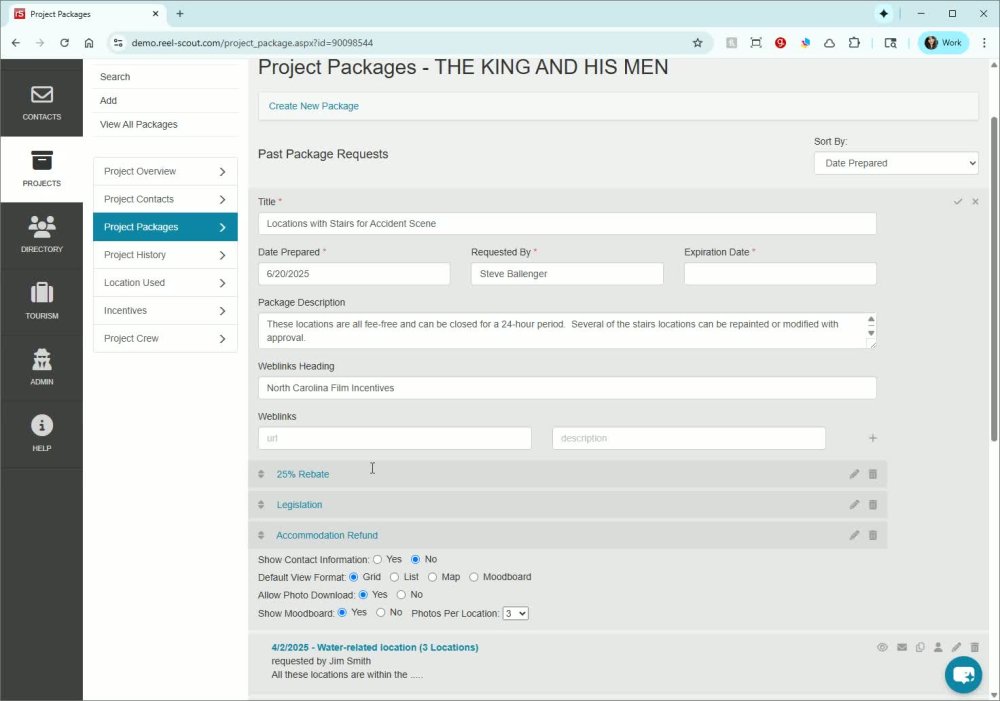1000x701 pixels.
Task: Open the Sort By Date Prepared dropdown
Action: [x=896, y=163]
